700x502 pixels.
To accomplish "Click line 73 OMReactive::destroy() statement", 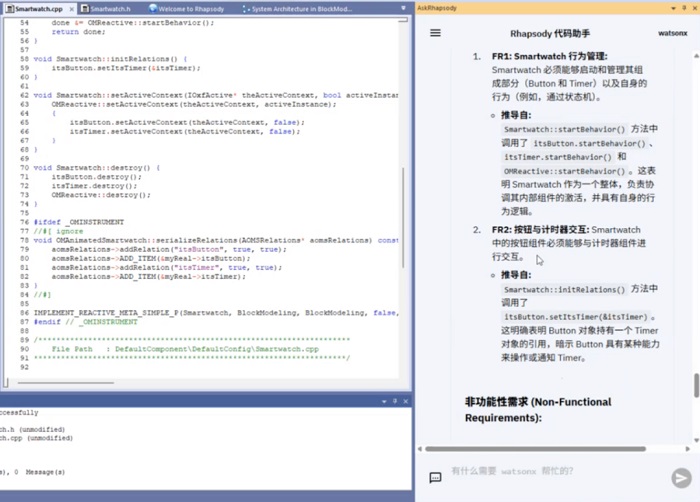I will tap(101, 195).
